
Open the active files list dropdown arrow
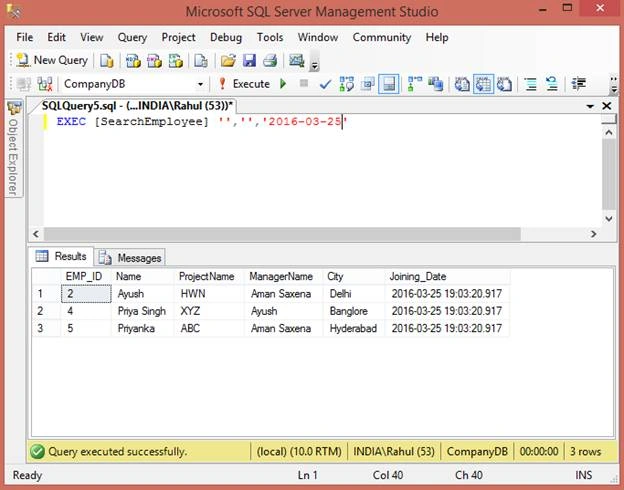point(590,106)
